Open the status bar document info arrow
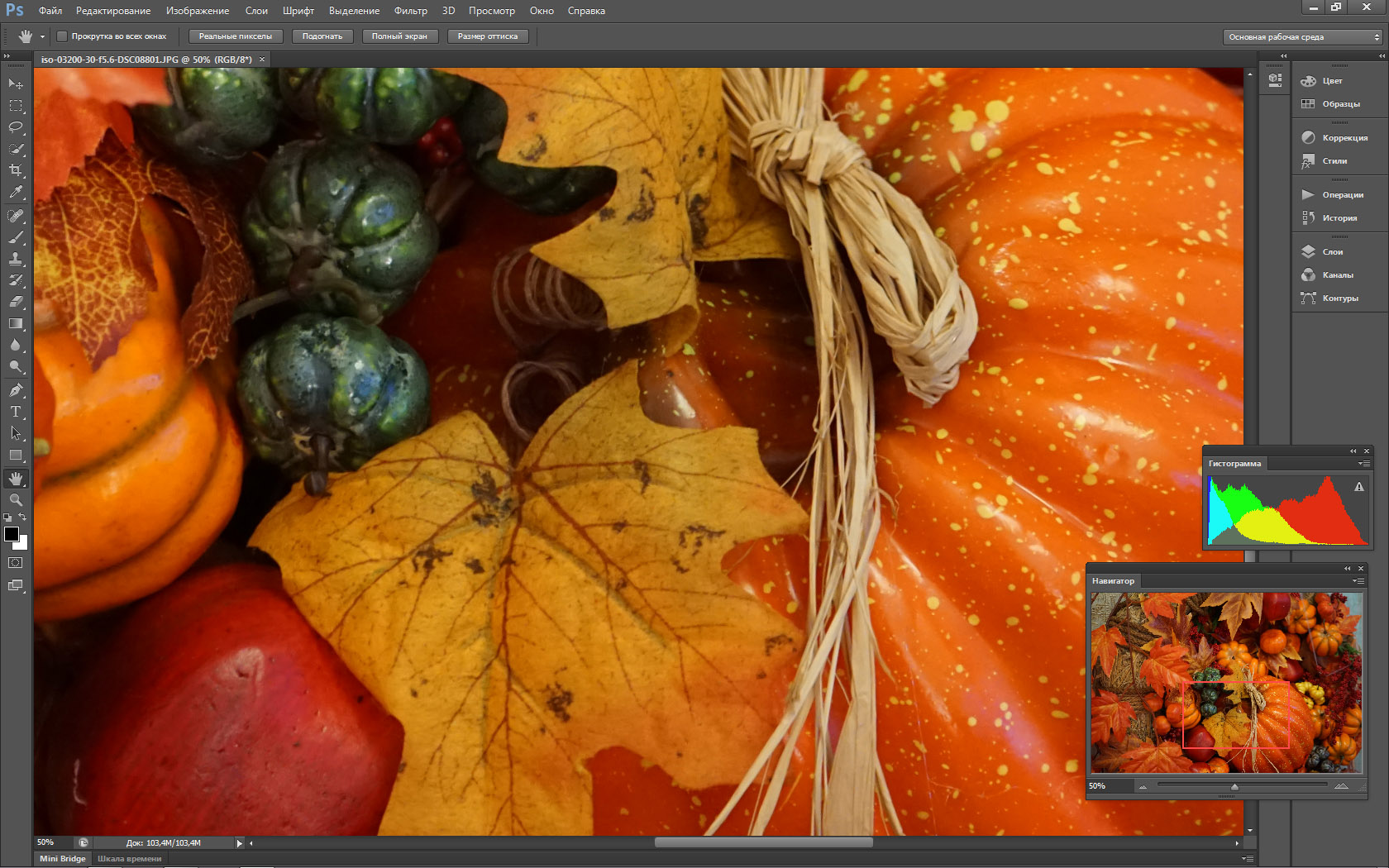The width and height of the screenshot is (1389, 868). click(x=240, y=843)
